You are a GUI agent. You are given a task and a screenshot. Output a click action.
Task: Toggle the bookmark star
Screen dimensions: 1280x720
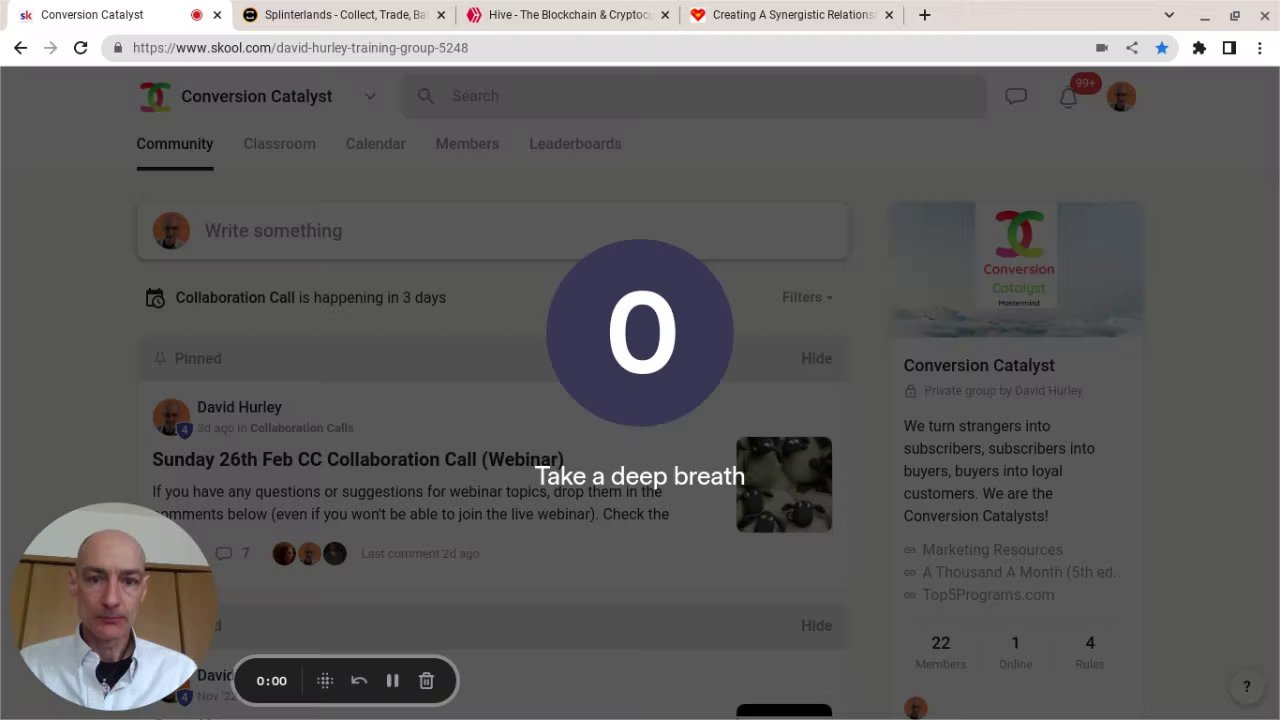click(1161, 47)
